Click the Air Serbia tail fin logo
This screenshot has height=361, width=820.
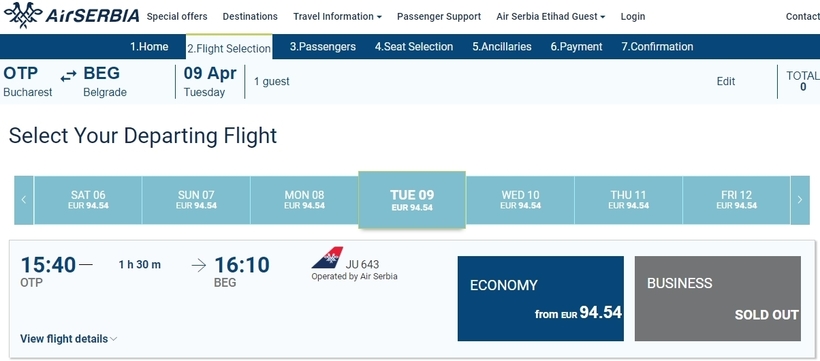click(x=327, y=258)
